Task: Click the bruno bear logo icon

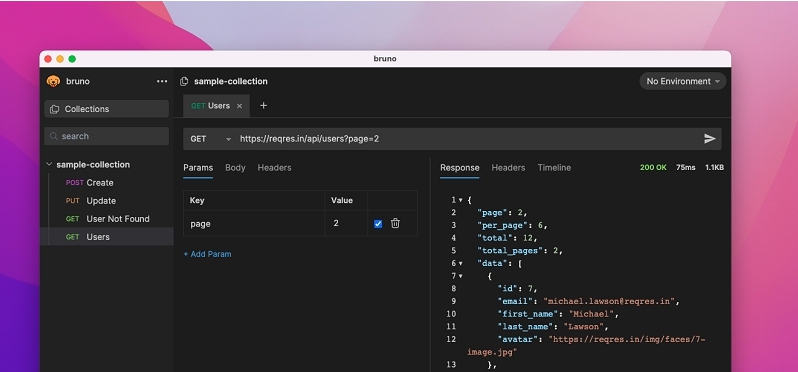Action: coord(53,81)
